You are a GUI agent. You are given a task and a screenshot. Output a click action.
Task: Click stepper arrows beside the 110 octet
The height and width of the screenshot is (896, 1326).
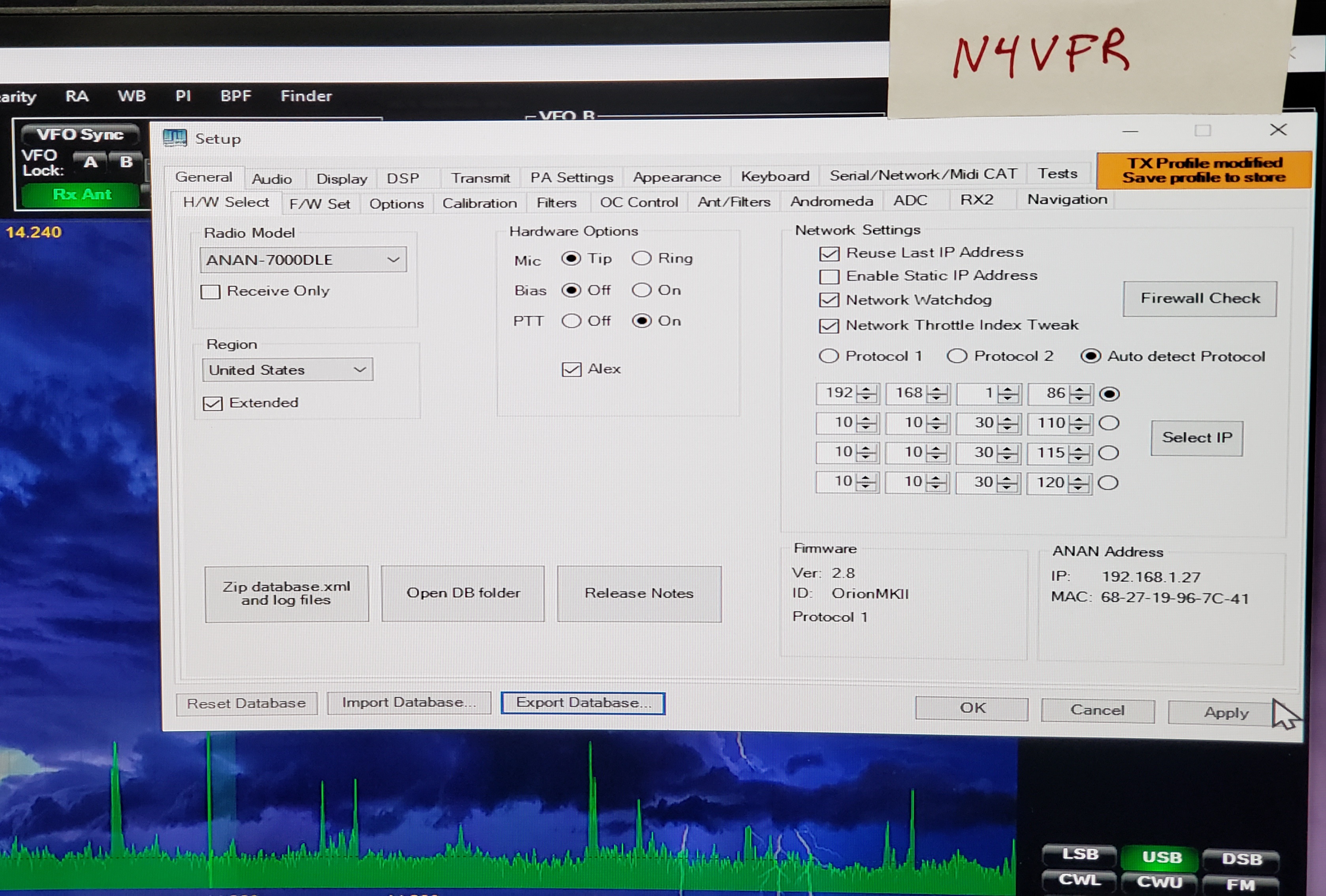pos(1079,423)
